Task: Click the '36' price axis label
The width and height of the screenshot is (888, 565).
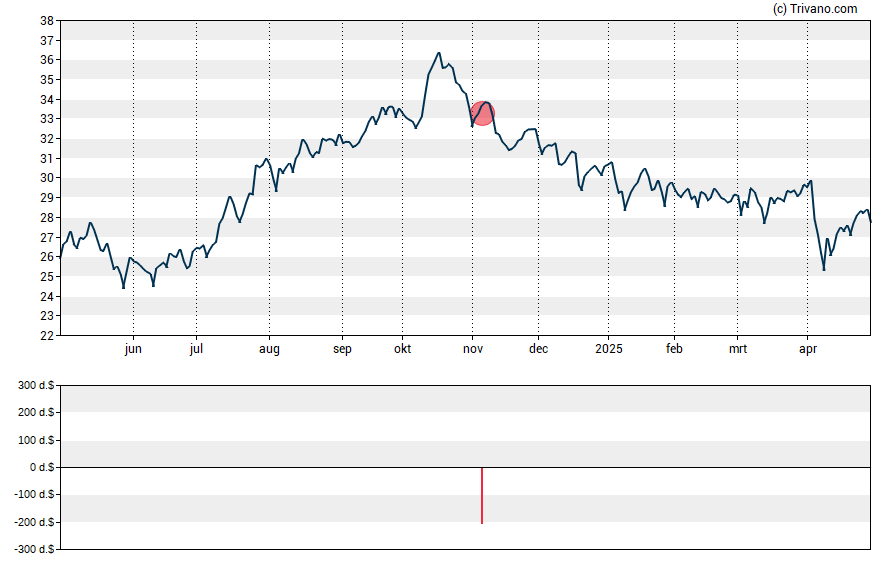Action: click(x=47, y=60)
